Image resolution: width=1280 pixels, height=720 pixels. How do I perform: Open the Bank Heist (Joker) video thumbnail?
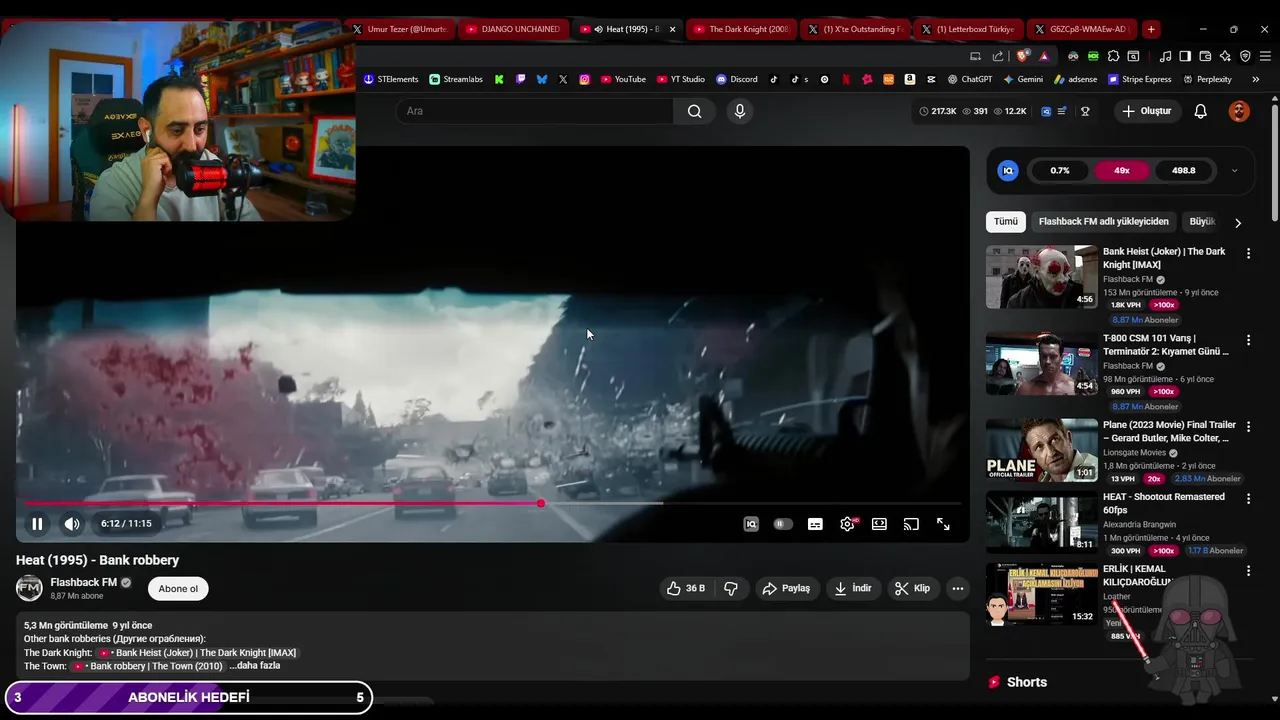pyautogui.click(x=1042, y=277)
